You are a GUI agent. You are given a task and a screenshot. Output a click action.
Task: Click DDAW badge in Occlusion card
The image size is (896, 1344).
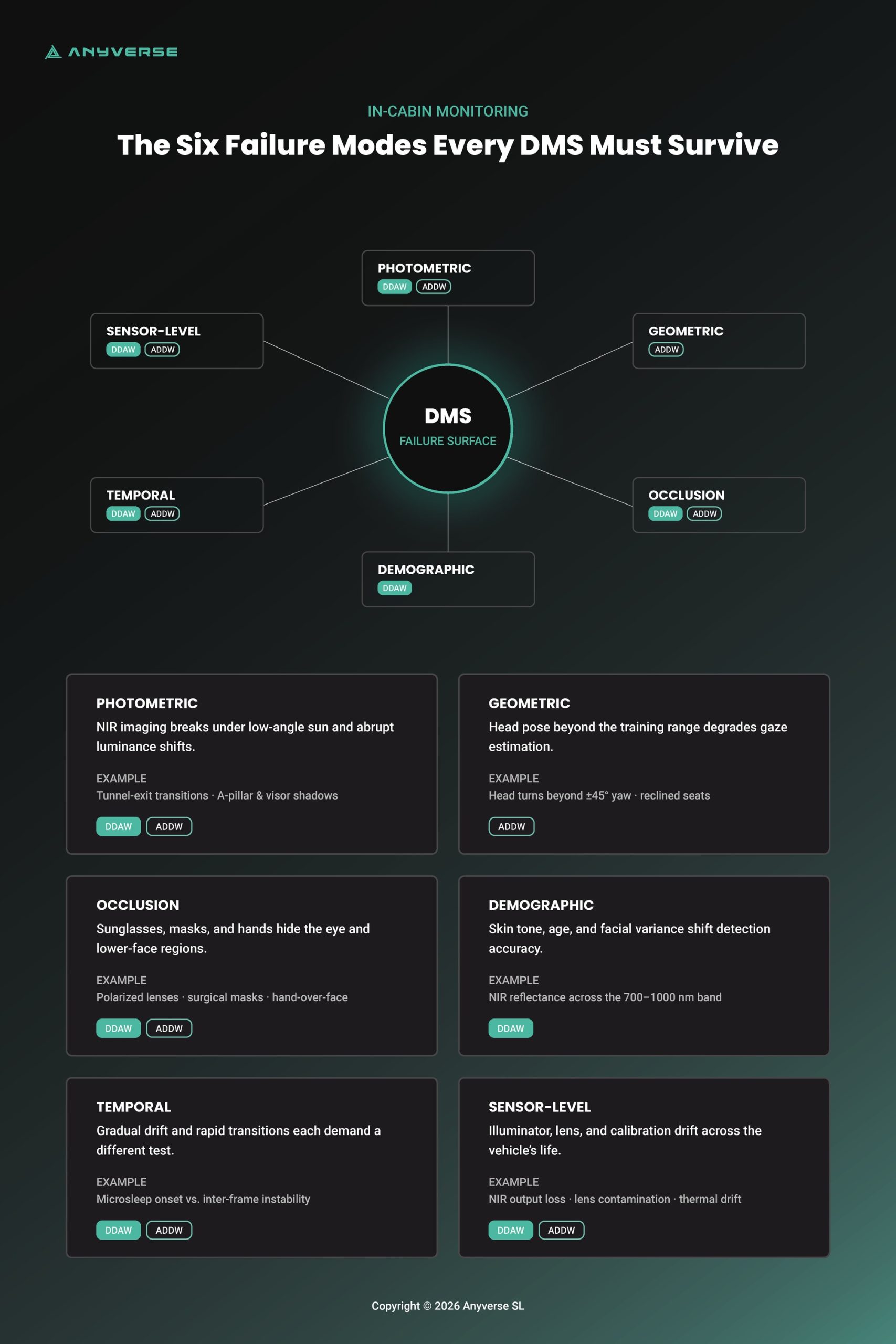[x=118, y=1028]
